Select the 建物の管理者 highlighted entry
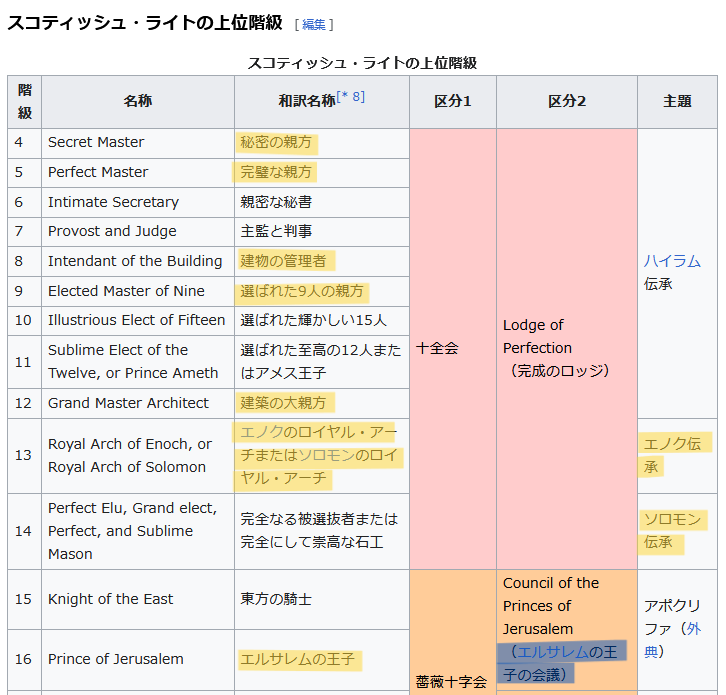 pyautogui.click(x=283, y=261)
